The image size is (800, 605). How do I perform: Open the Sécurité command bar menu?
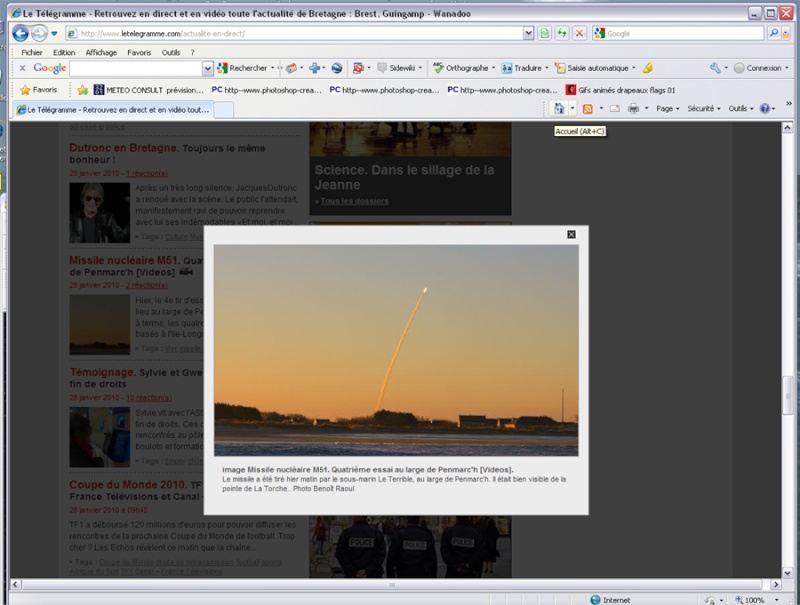click(704, 109)
